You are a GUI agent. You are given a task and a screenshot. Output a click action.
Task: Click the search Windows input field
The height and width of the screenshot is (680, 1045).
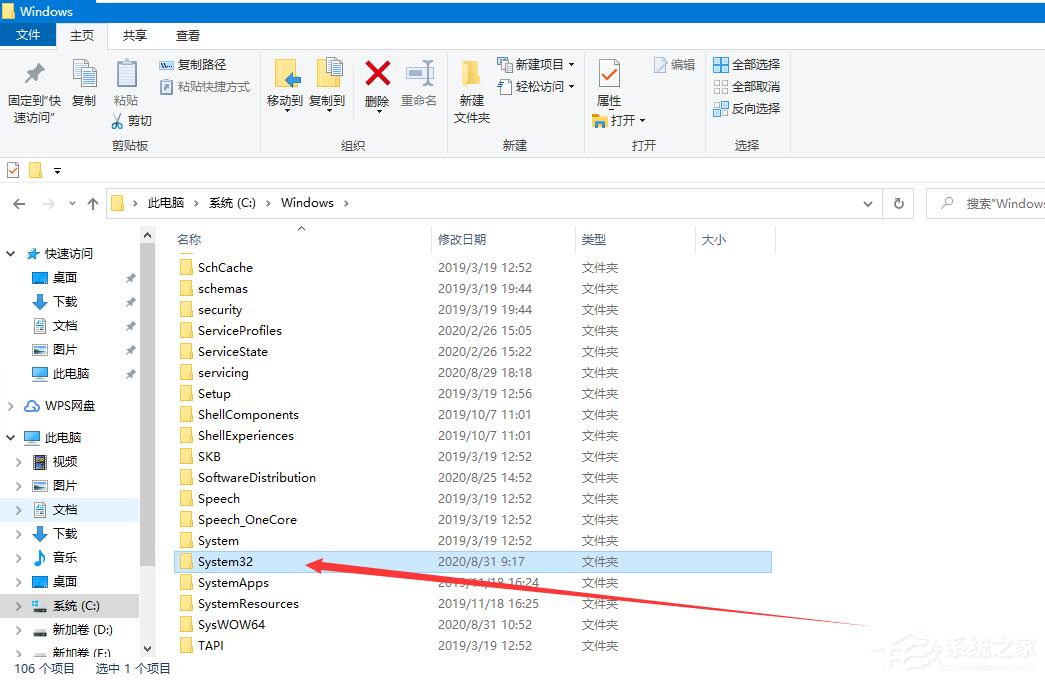click(986, 204)
